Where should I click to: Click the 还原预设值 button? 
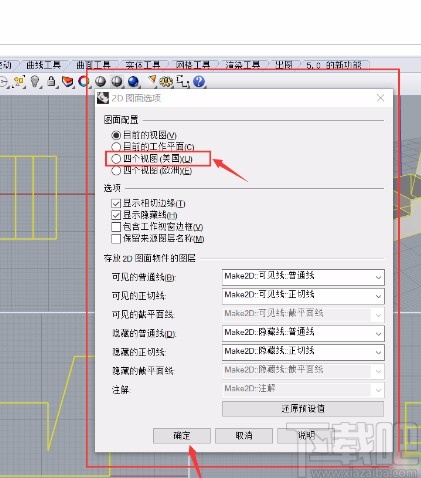click(x=303, y=409)
